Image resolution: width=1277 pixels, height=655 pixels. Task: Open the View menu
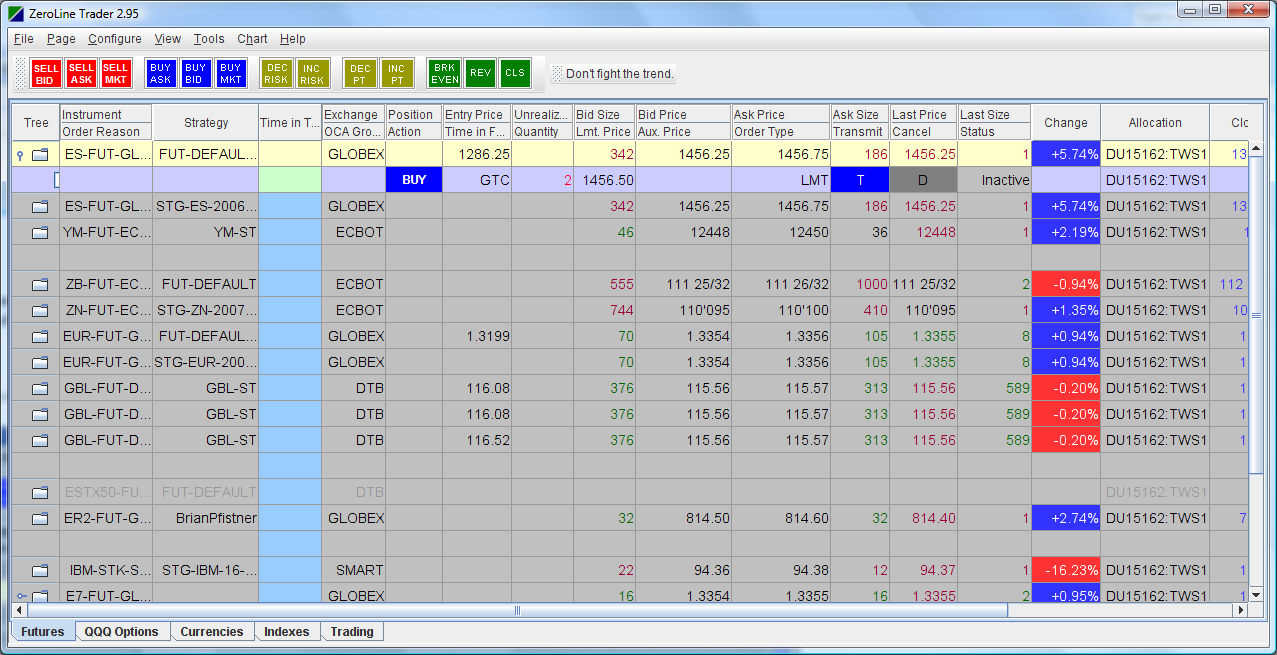(x=168, y=39)
